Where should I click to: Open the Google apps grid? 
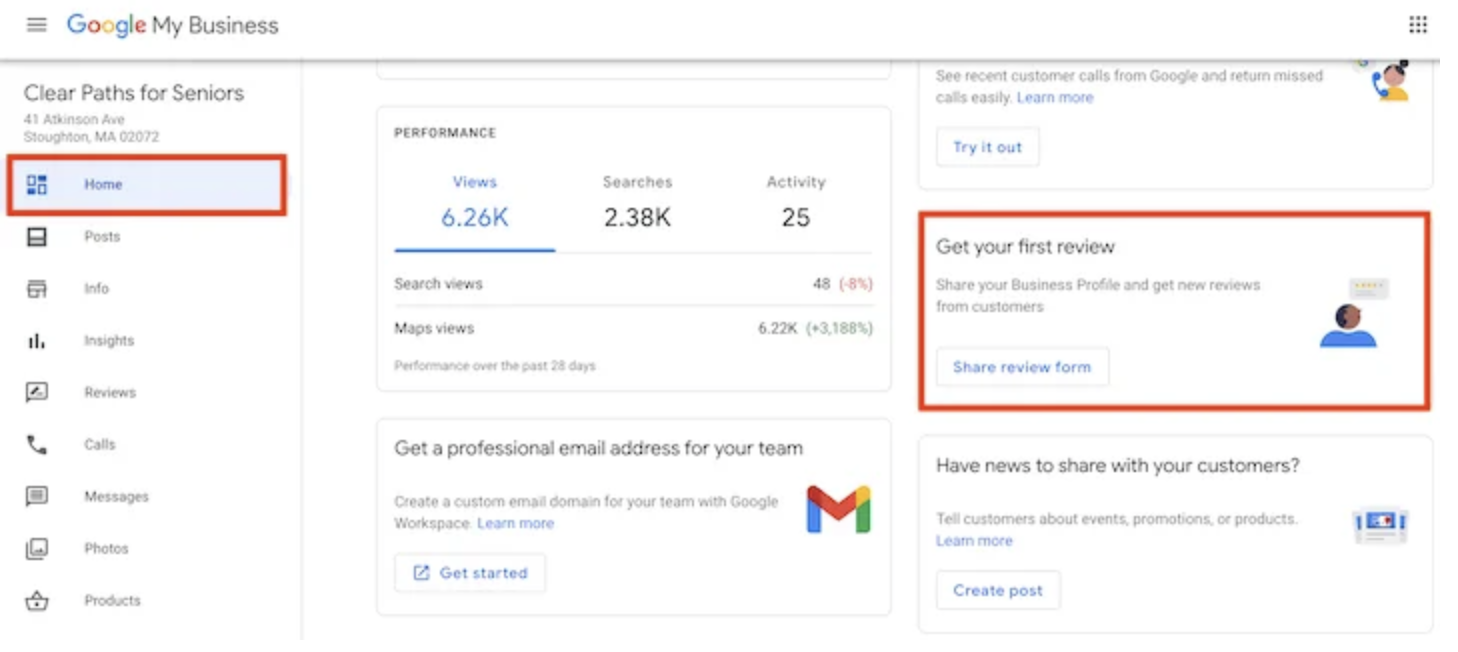(x=1417, y=25)
